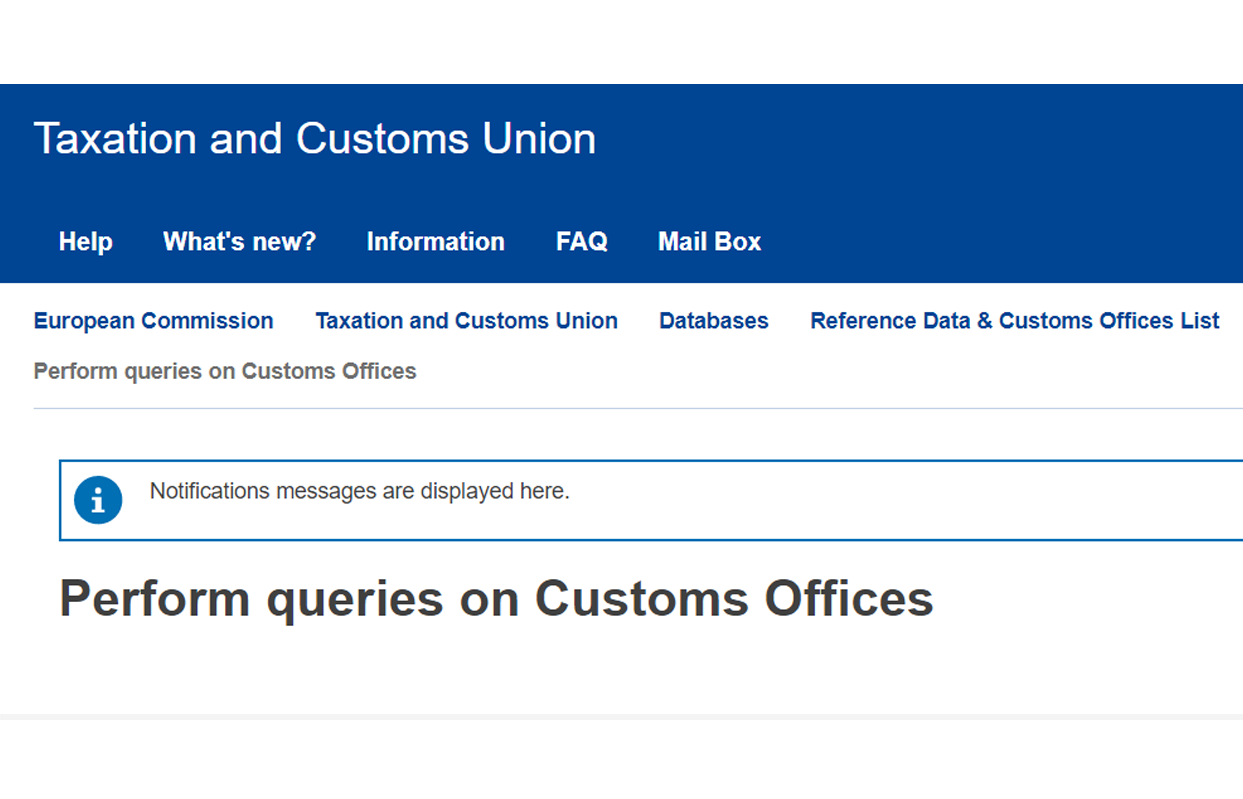Click the blue info icon in notifications box
The image size is (1243, 799).
tap(98, 500)
